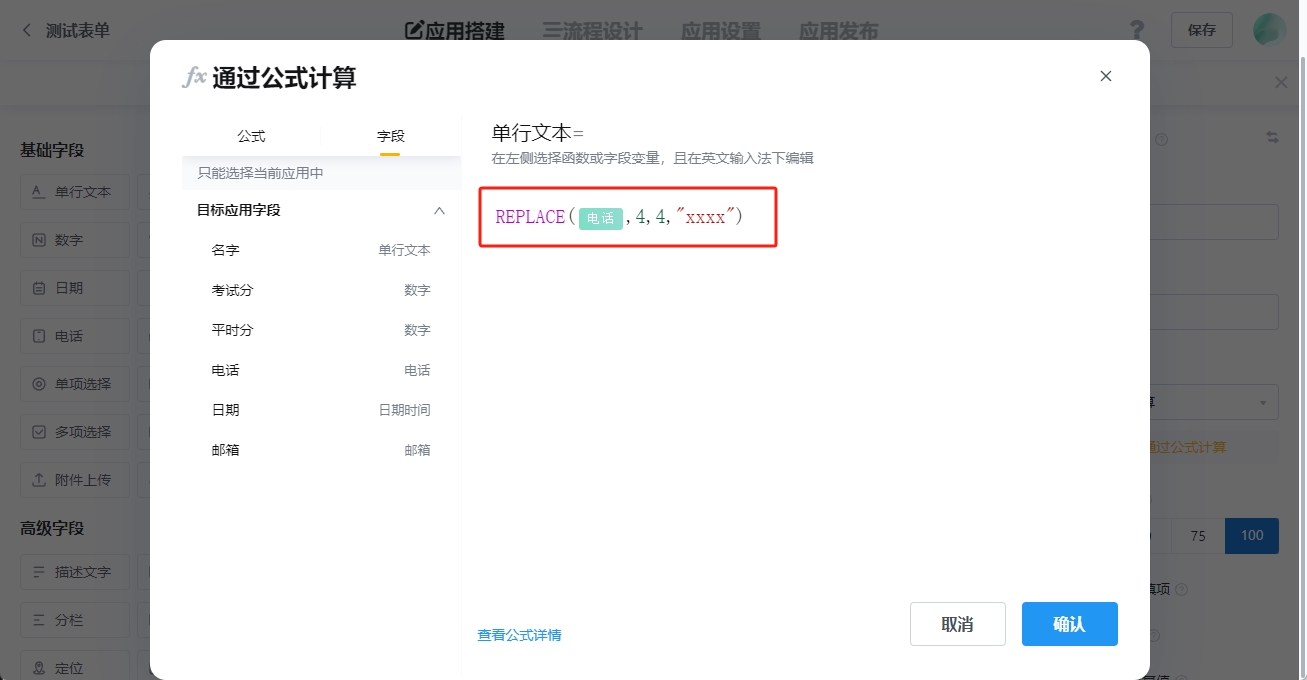Open help via the question mark icon
The height and width of the screenshot is (680, 1307).
click(x=1136, y=30)
